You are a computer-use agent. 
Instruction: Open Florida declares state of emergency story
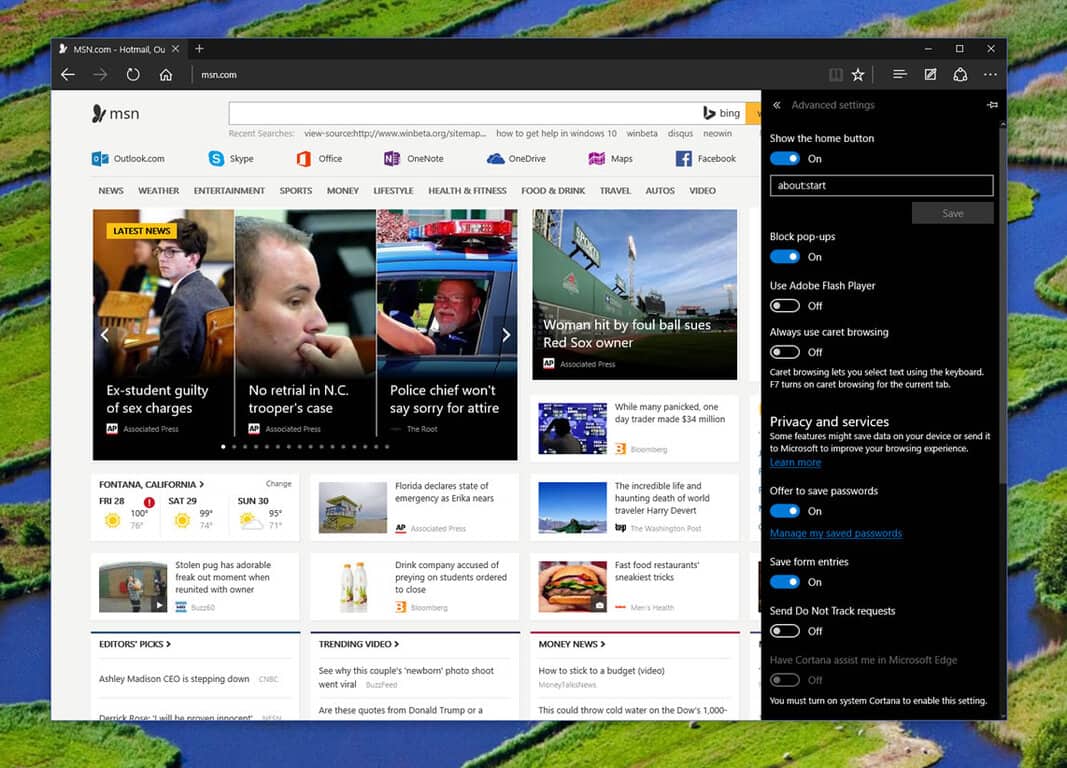(x=413, y=507)
